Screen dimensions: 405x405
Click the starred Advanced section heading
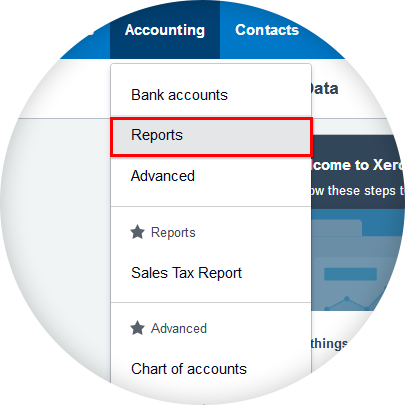(179, 329)
